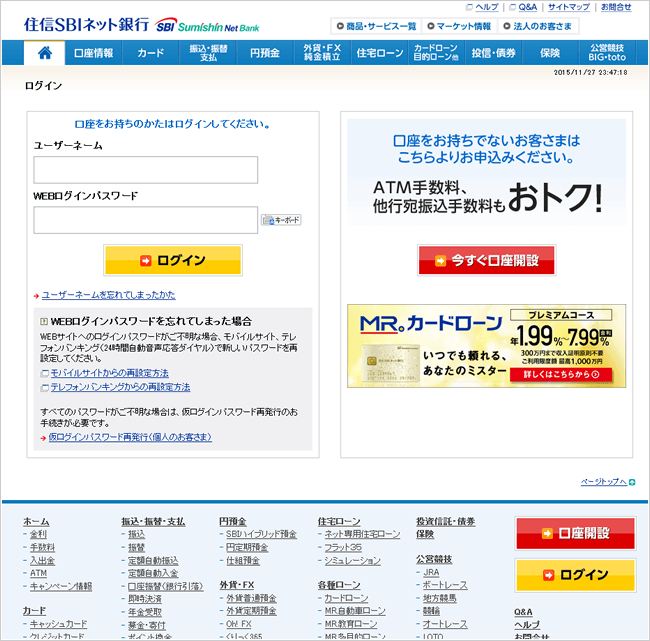
Task: Open テレフォンバンキングからの再設定方法 link
Action: coord(120,387)
